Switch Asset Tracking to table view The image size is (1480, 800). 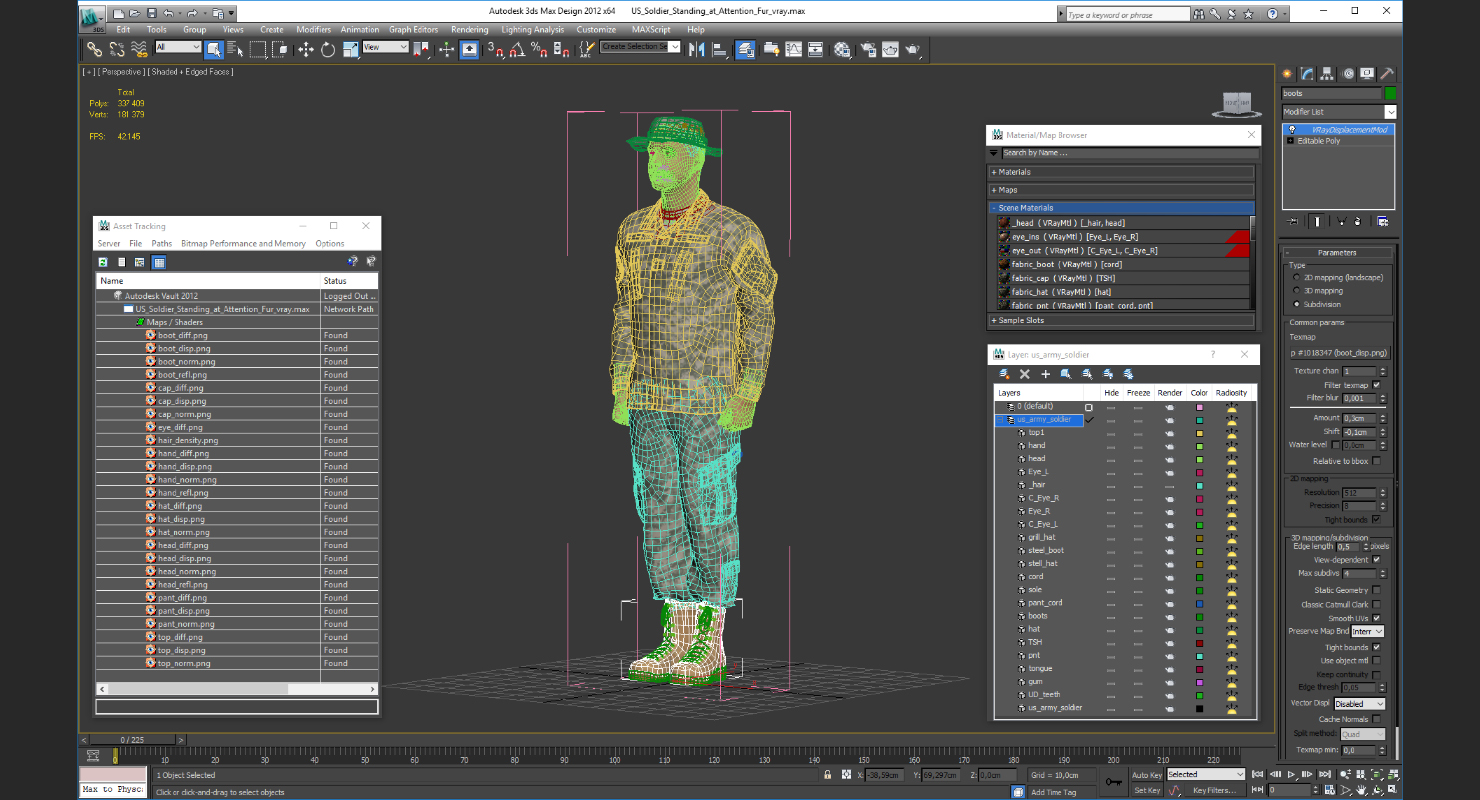pos(159,262)
